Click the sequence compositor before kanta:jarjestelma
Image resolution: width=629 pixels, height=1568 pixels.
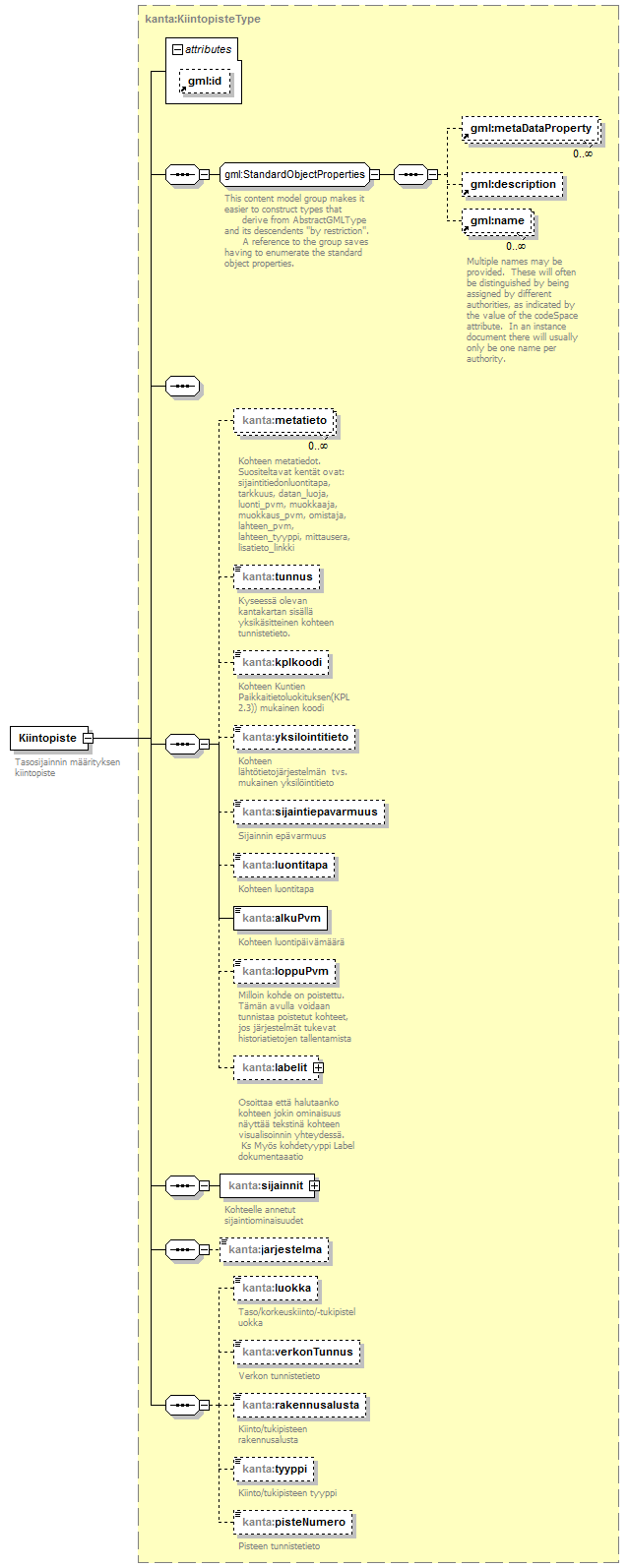(181, 1250)
